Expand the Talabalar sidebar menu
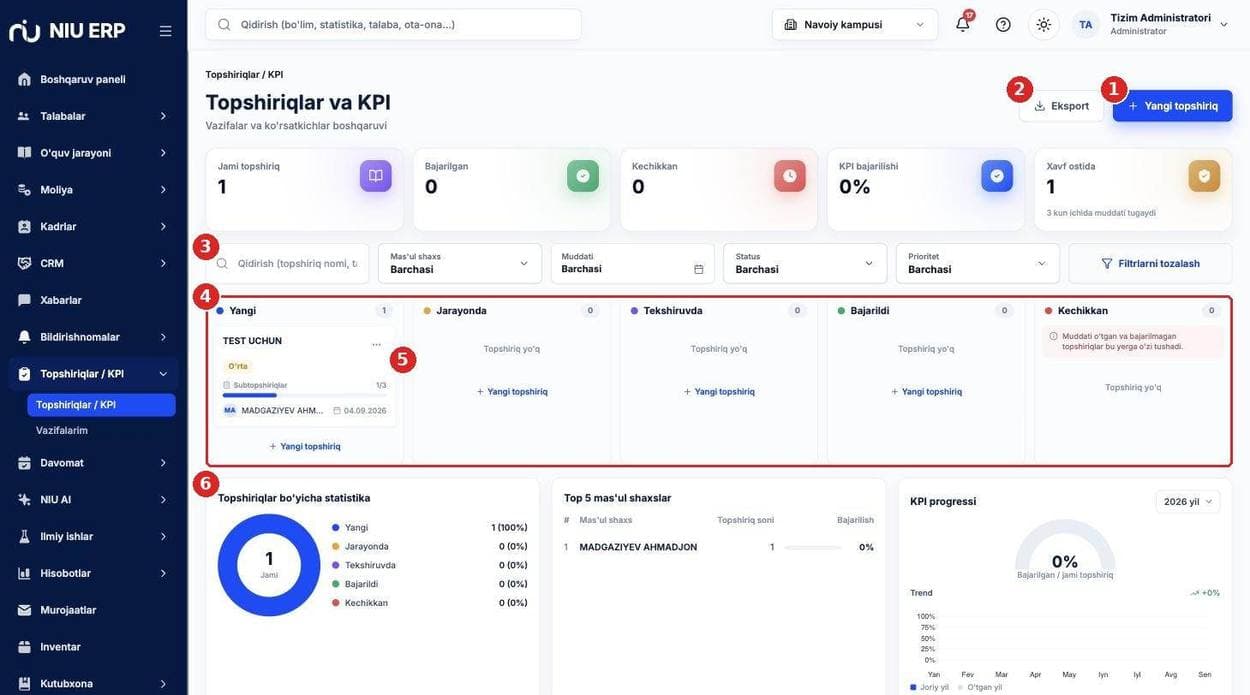 click(x=94, y=116)
